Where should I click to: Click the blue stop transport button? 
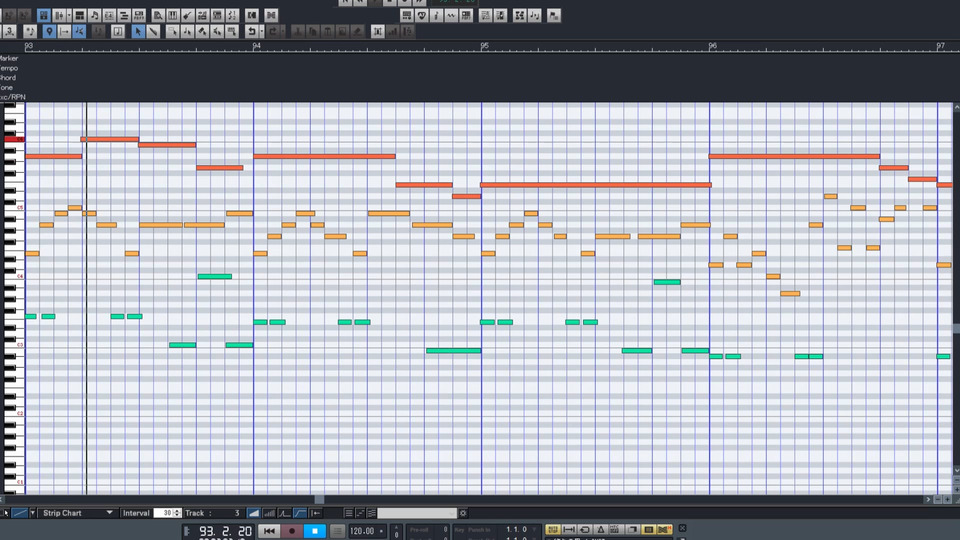(315, 531)
